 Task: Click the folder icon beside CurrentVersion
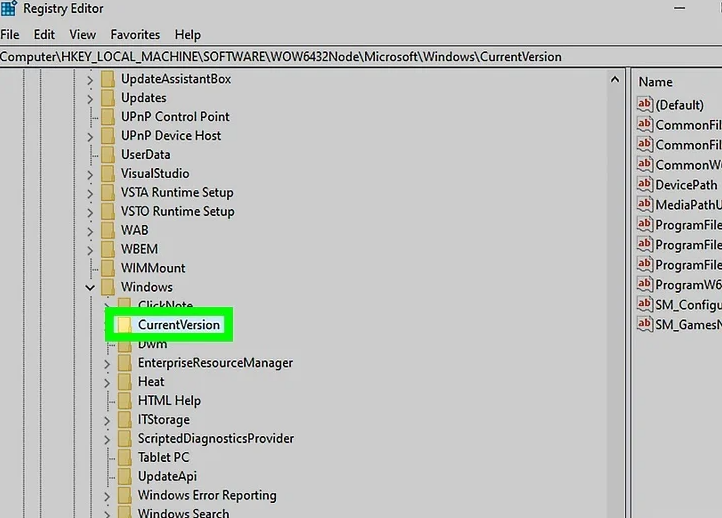124,325
